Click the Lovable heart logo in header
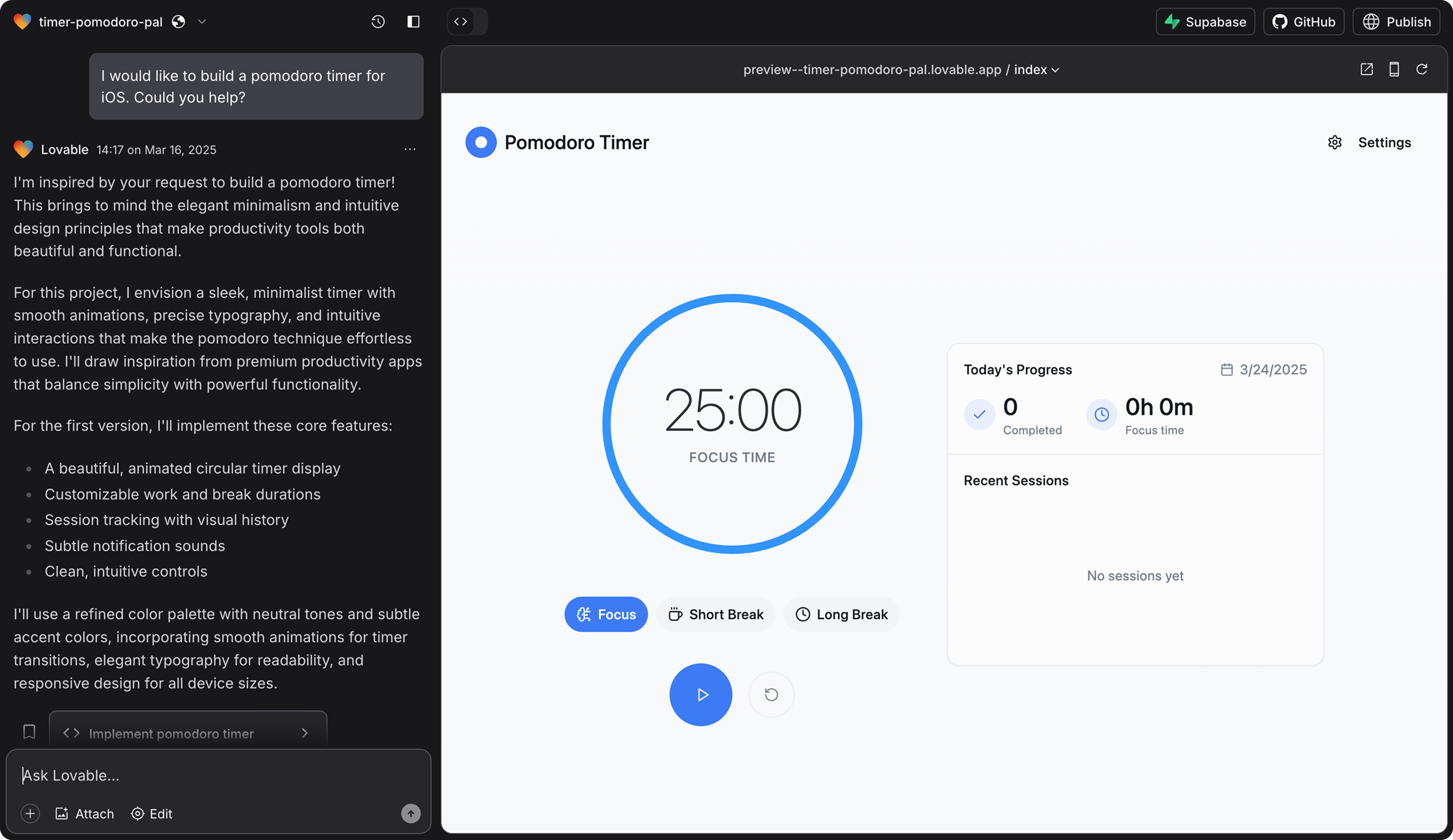This screenshot has width=1453, height=840. (23, 22)
